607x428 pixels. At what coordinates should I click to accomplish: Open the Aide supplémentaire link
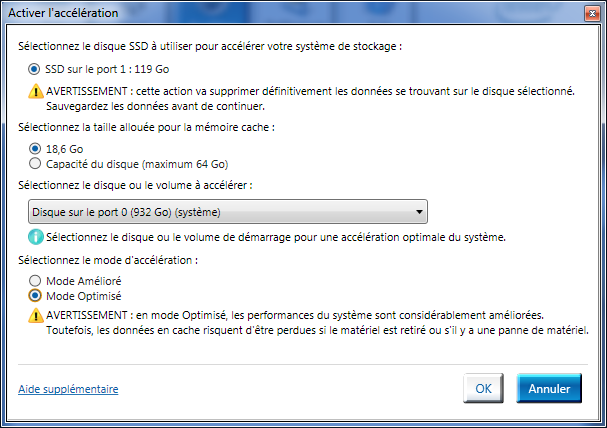[68, 389]
